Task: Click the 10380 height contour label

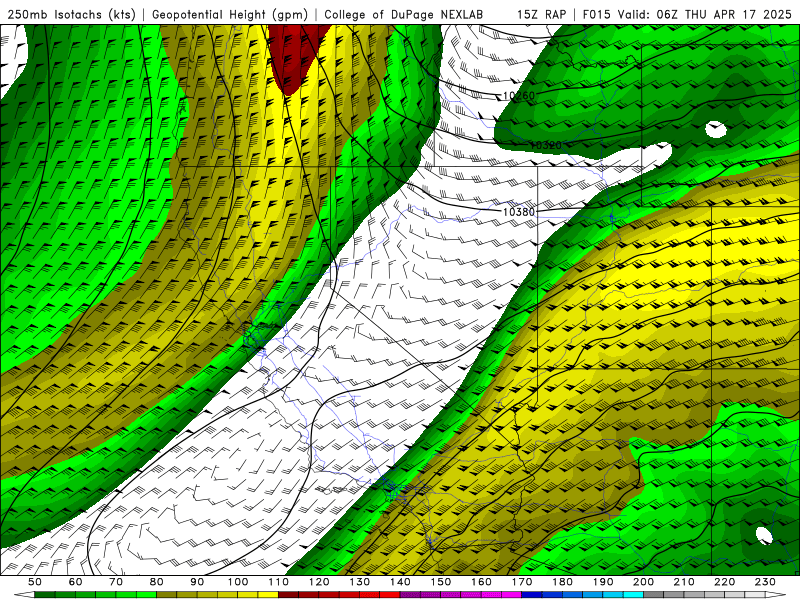Action: (519, 212)
